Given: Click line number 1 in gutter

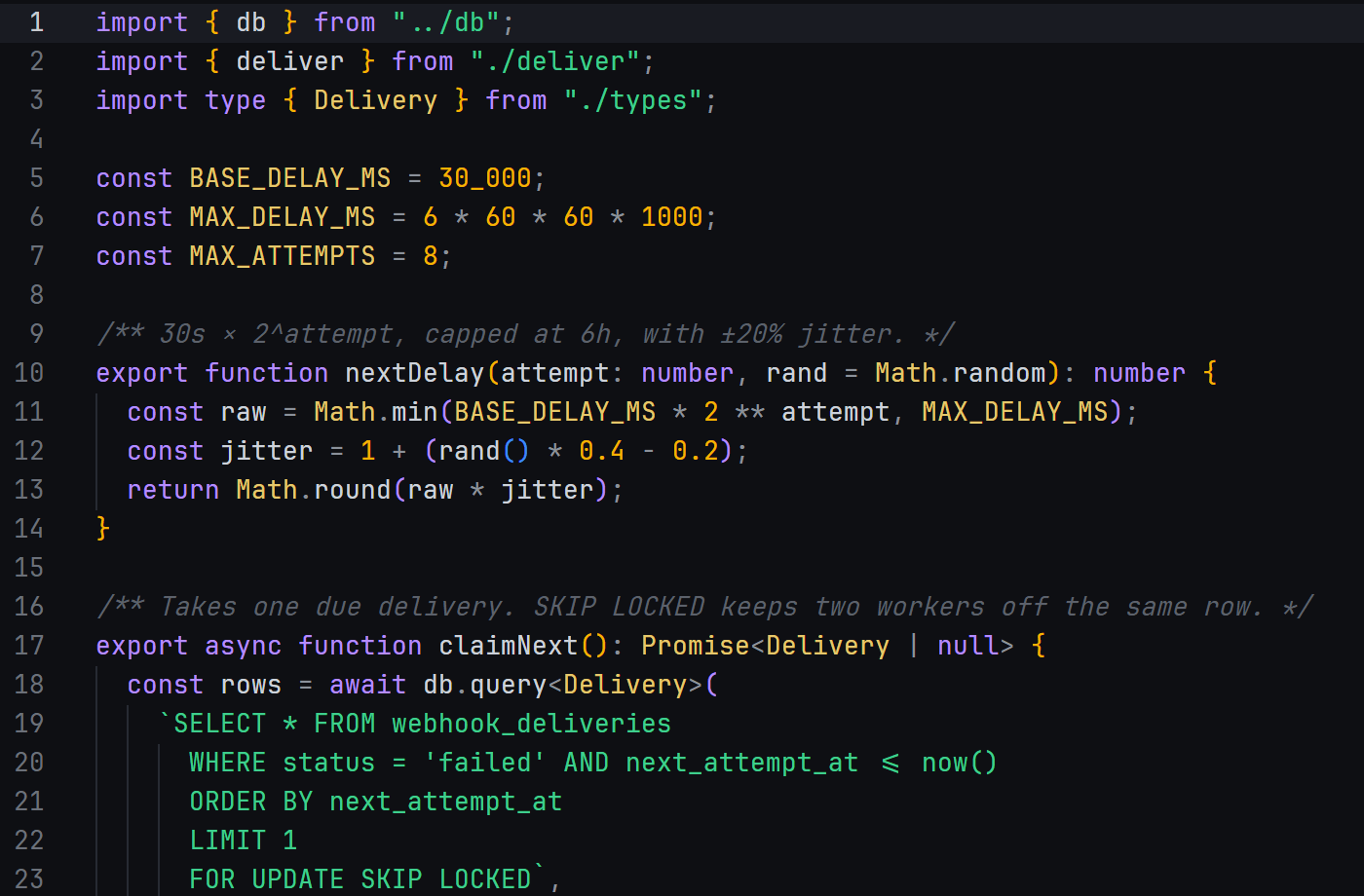Looking at the screenshot, I should [36, 21].
